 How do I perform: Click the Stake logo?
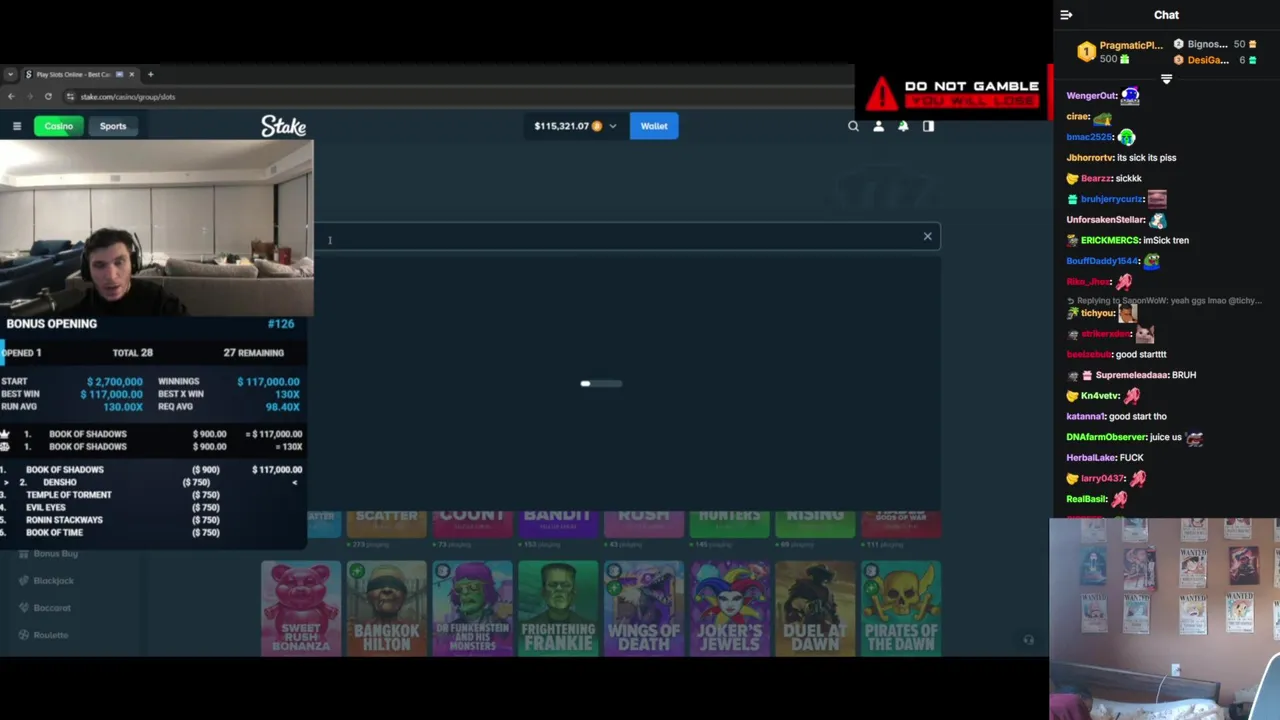point(284,126)
